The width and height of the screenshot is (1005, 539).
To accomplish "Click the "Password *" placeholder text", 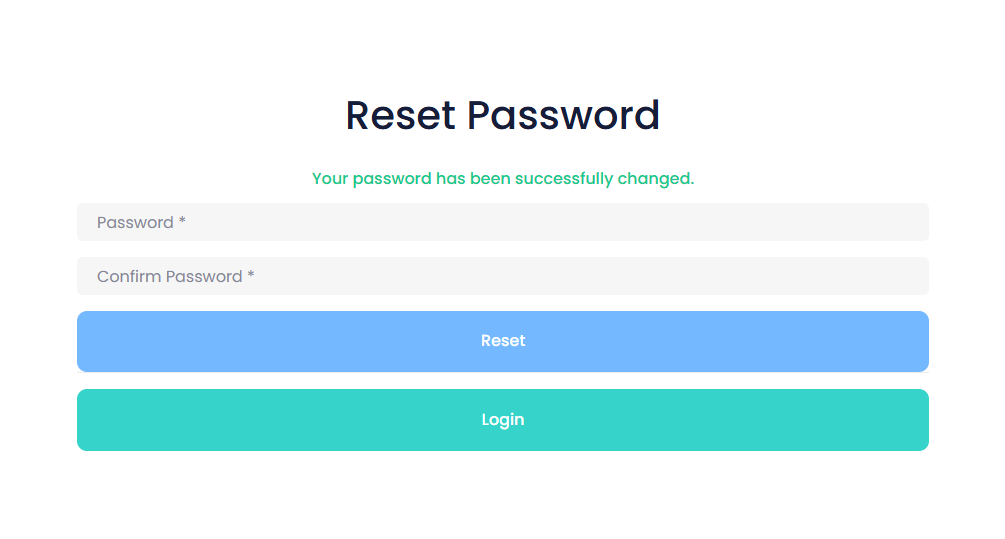I will coord(141,222).
